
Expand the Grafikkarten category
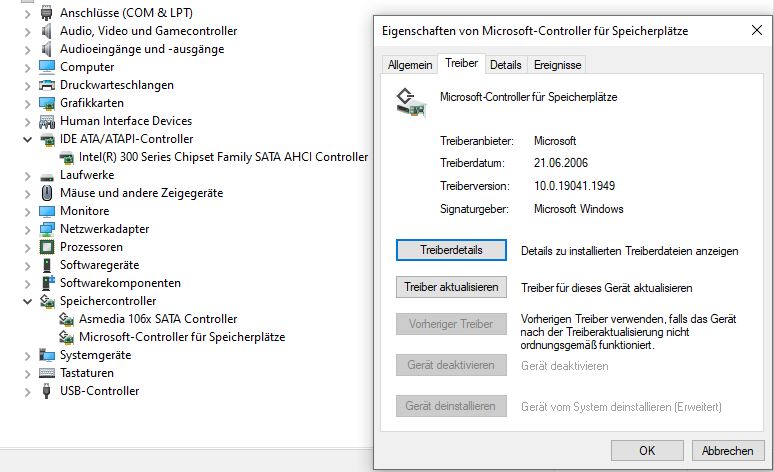point(27,104)
